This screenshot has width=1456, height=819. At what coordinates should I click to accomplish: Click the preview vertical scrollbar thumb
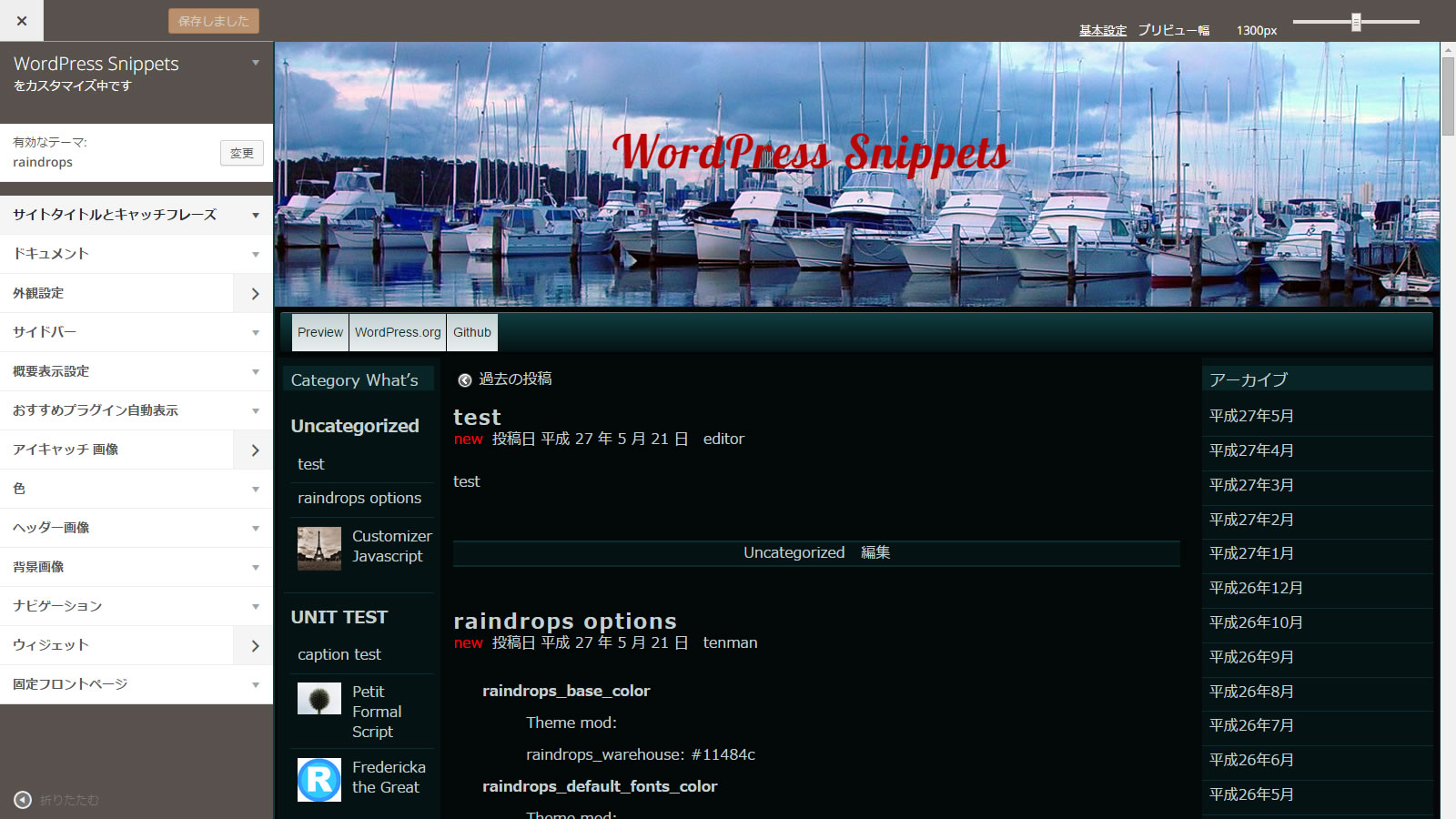(x=1448, y=96)
